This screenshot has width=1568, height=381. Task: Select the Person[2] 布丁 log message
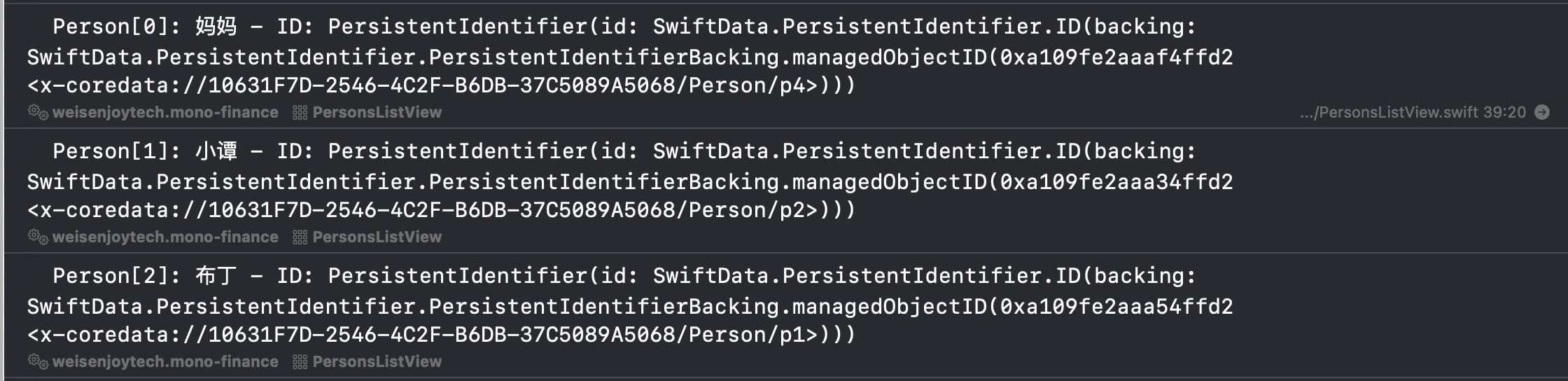pos(630,305)
